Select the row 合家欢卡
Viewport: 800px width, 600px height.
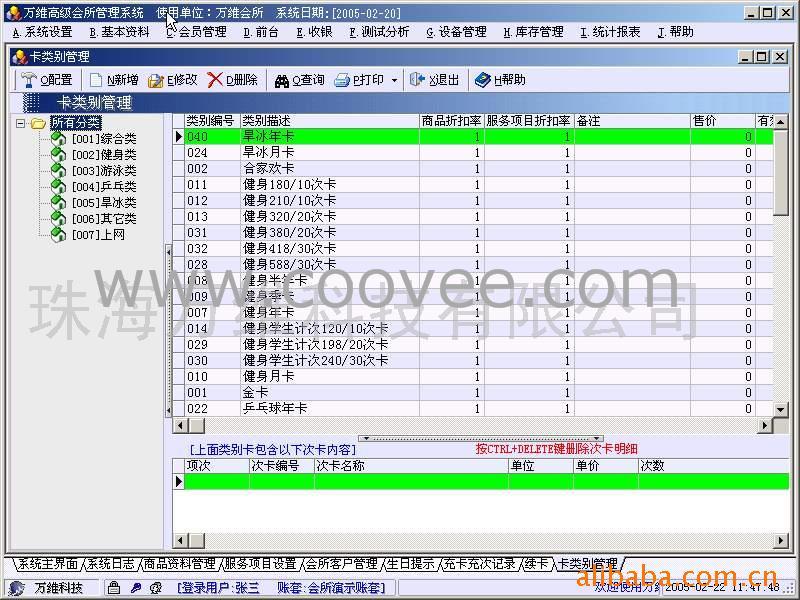(473, 168)
